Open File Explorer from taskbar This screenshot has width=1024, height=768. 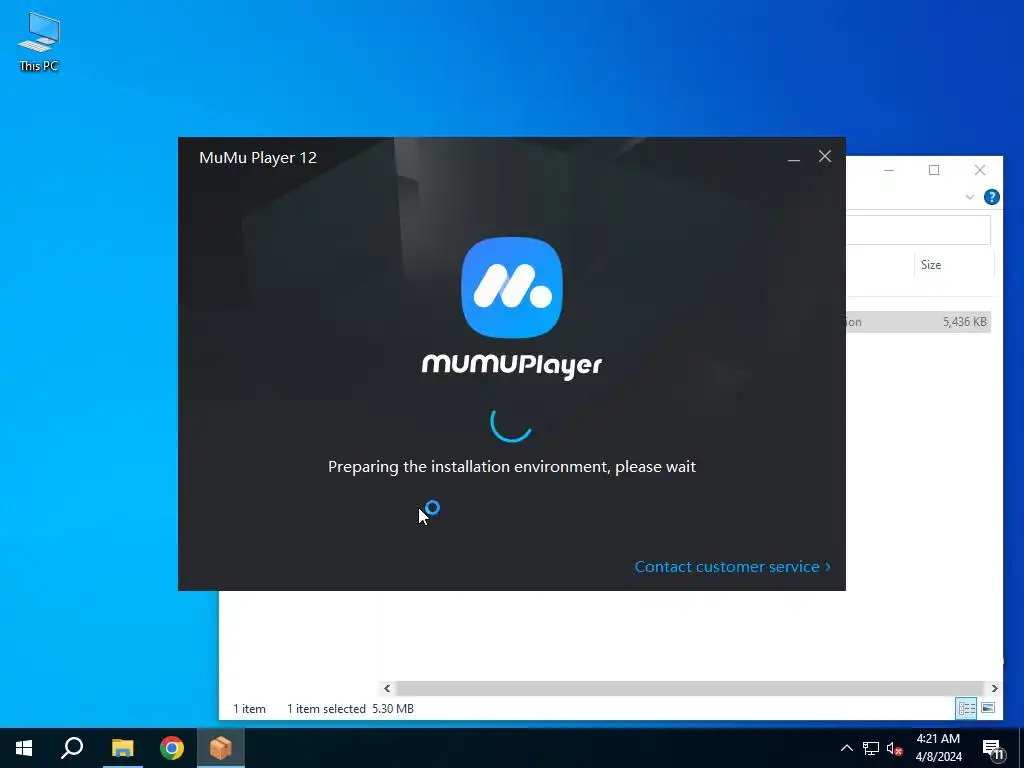pyautogui.click(x=122, y=748)
